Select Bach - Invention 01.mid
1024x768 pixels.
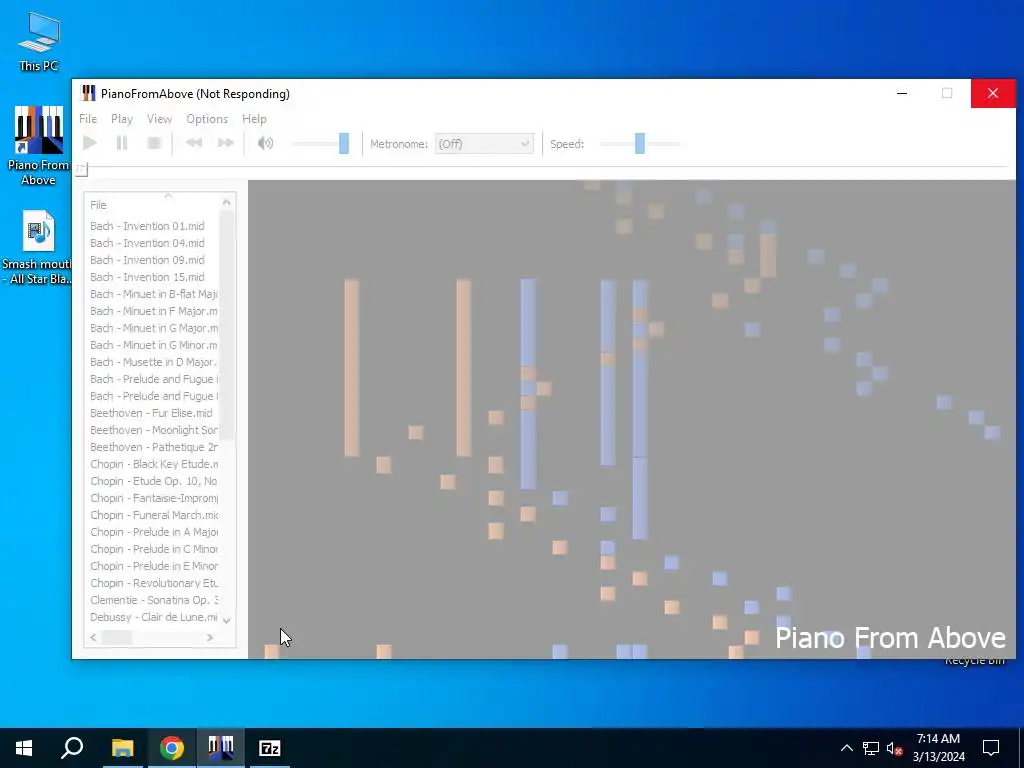point(147,226)
